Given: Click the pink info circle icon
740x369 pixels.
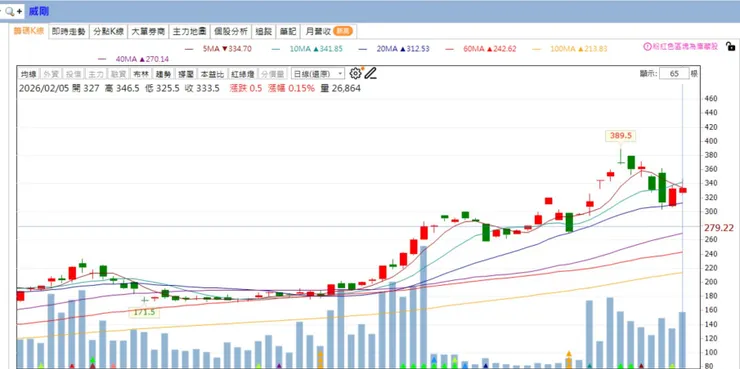Looking at the screenshot, I should (x=648, y=47).
